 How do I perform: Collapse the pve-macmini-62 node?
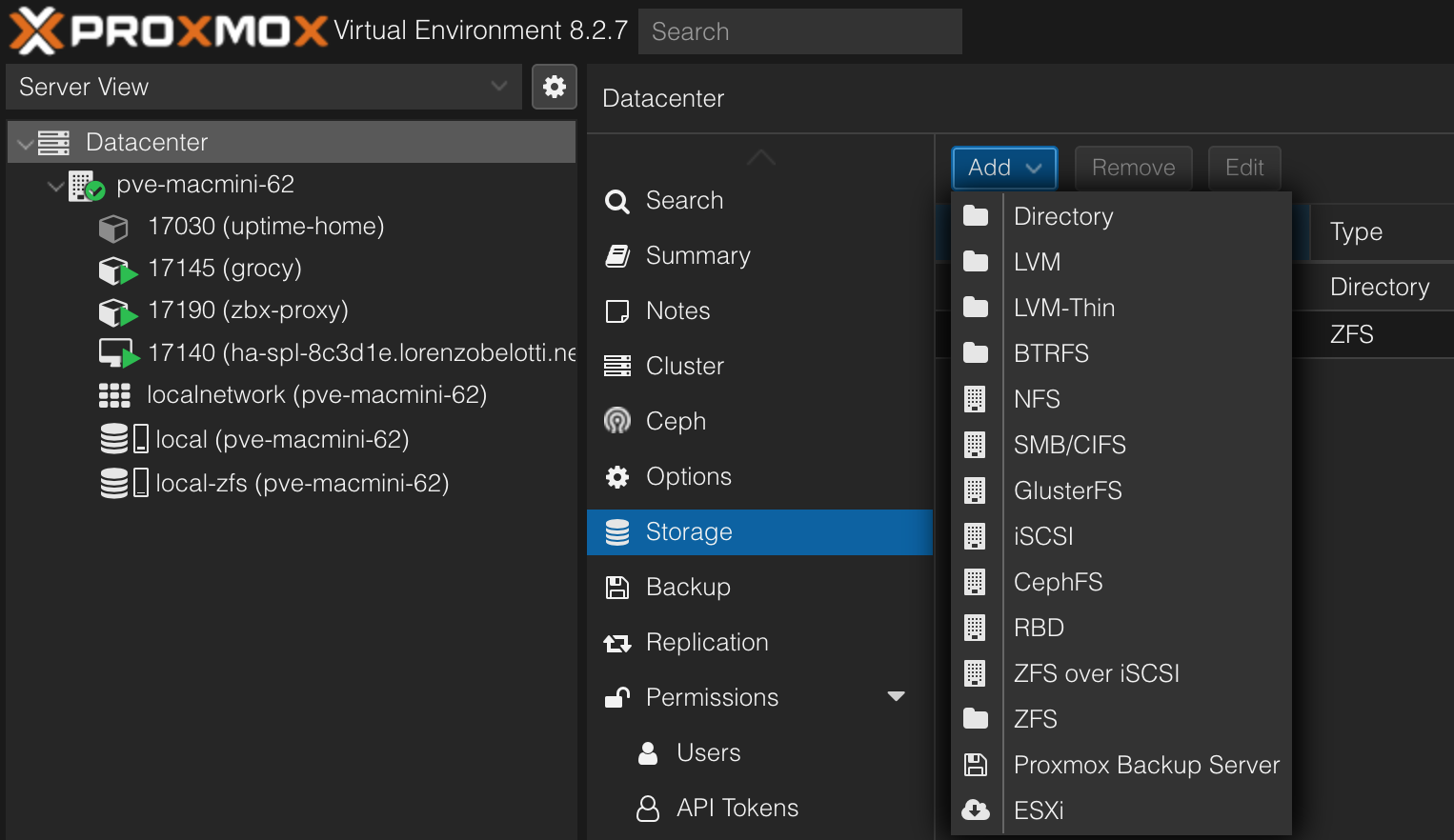point(54,186)
